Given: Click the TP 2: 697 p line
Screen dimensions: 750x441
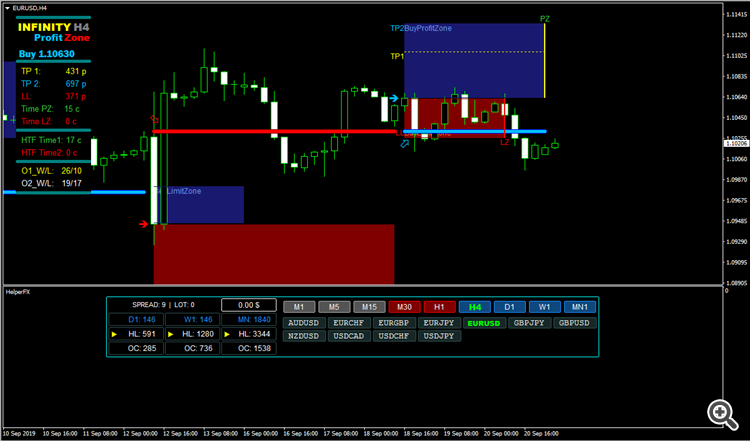Looking at the screenshot, I should pos(54,84).
